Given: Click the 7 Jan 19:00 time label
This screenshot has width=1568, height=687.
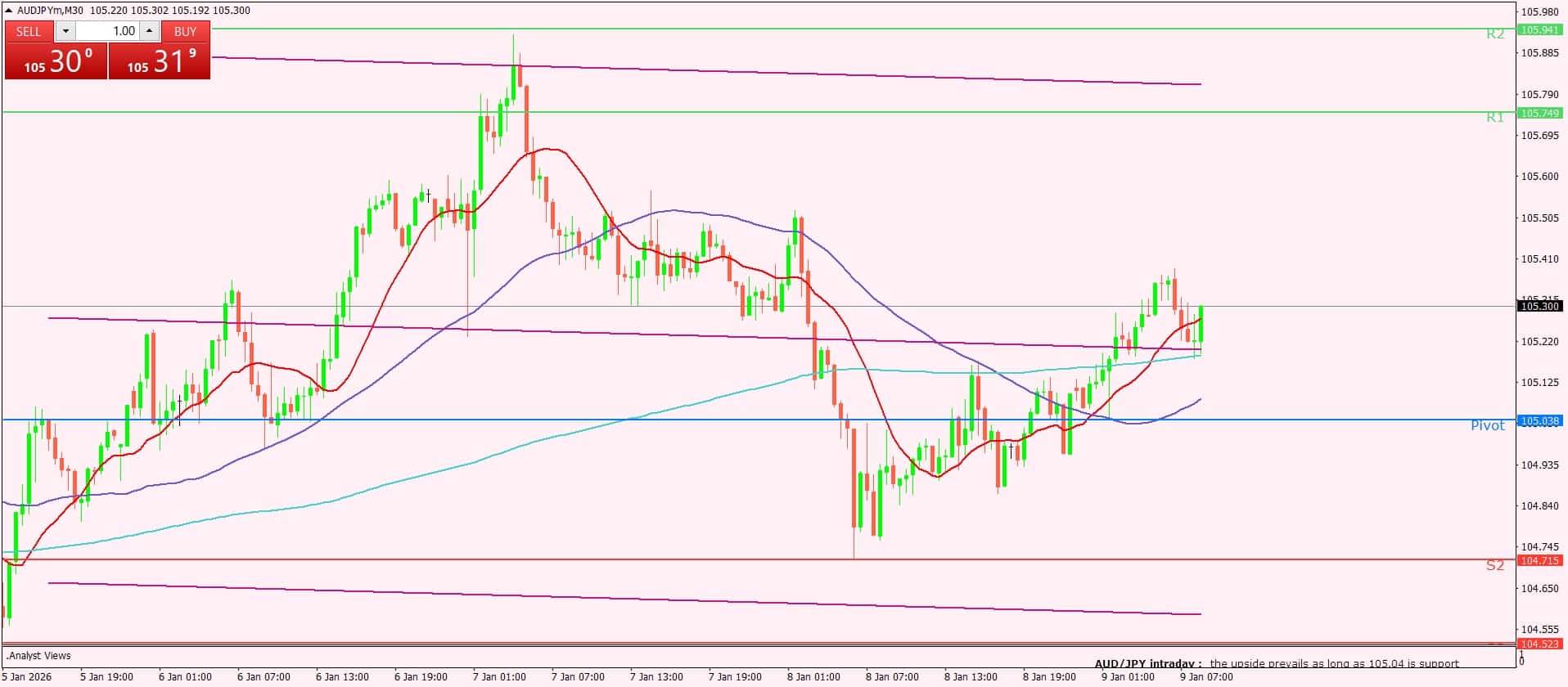Looking at the screenshot, I should pos(735,677).
